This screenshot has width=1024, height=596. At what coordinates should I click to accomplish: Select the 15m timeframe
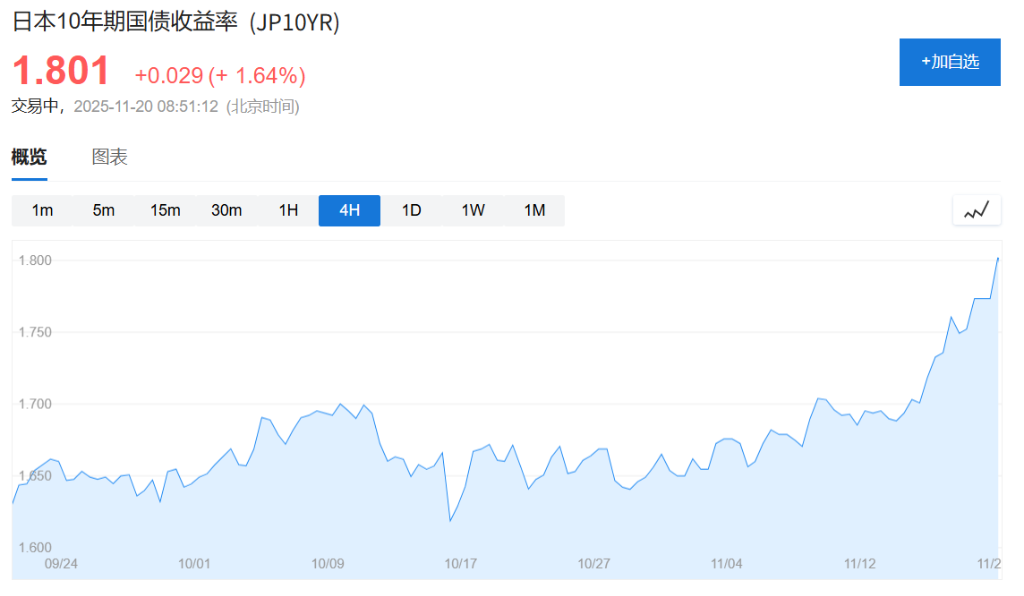(165, 210)
